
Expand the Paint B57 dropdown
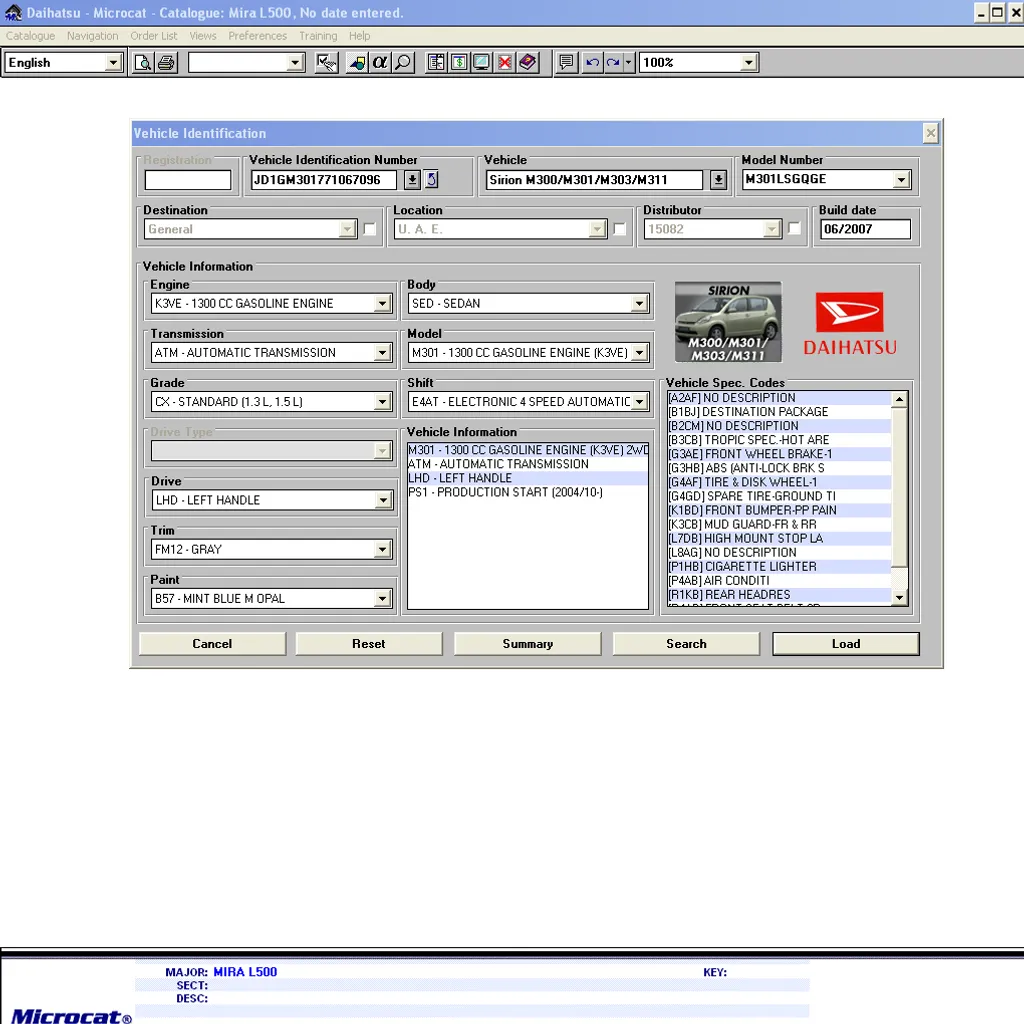point(383,599)
